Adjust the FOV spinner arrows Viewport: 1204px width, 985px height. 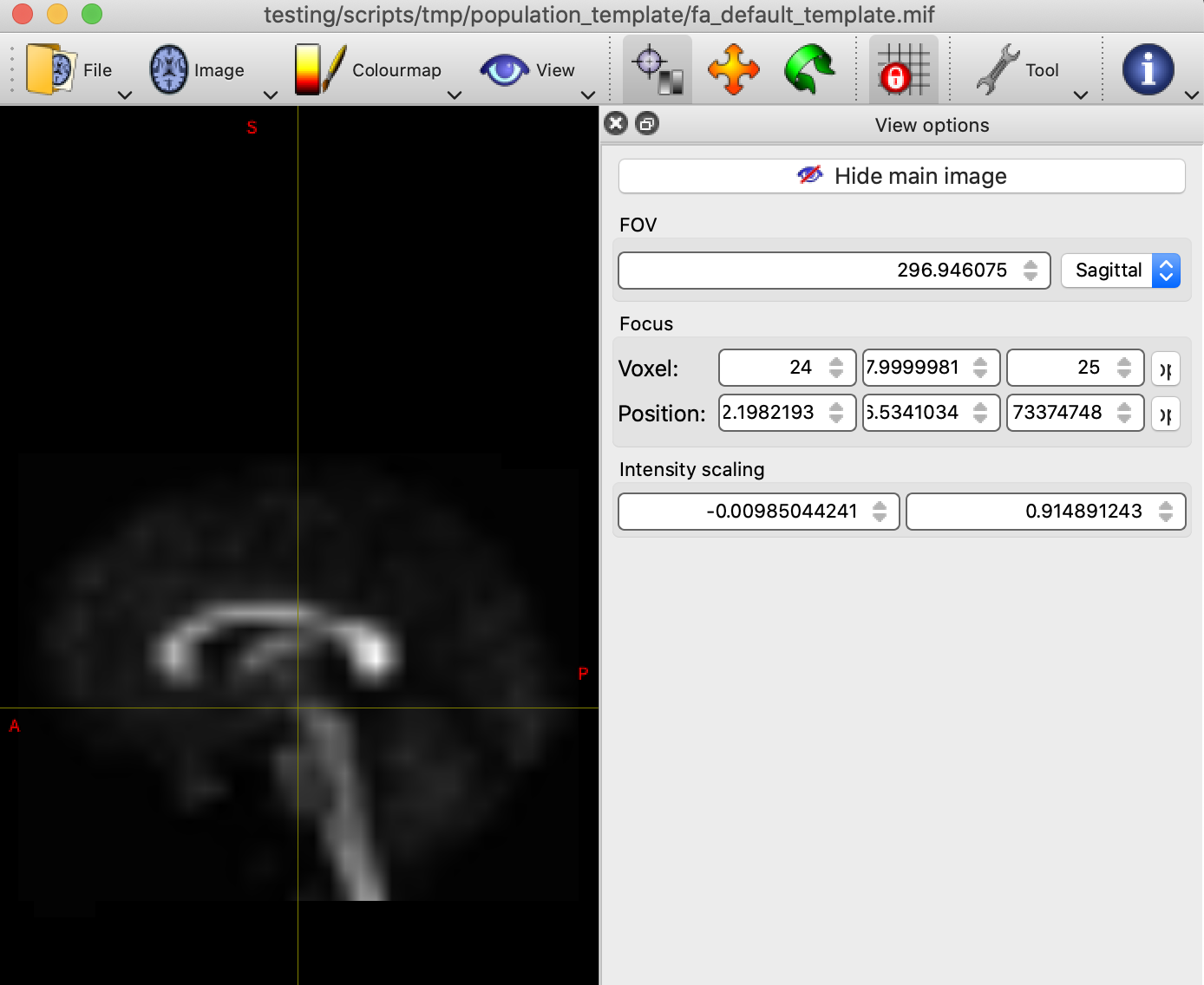1031,271
